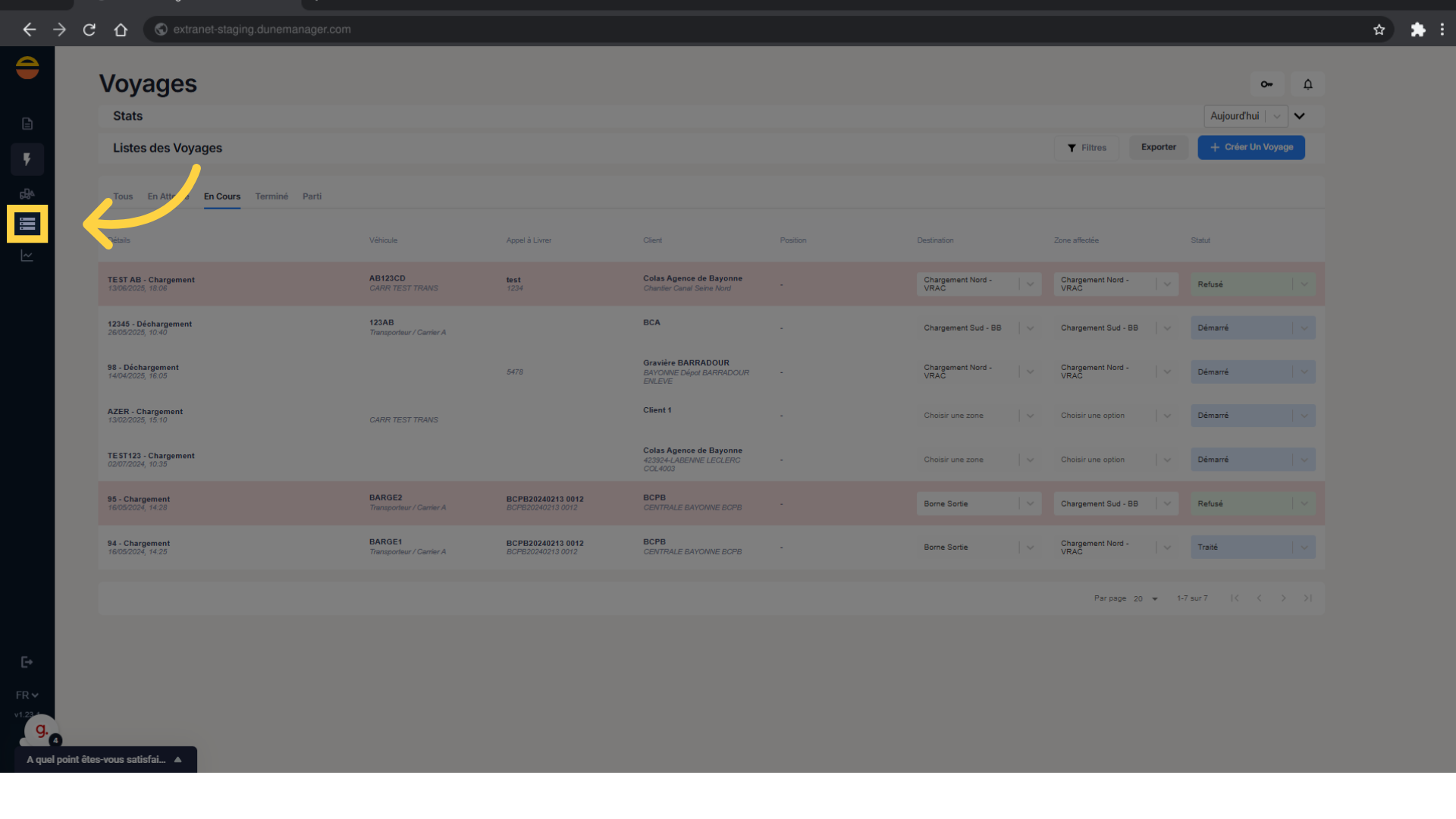The width and height of the screenshot is (1456, 819).
Task: Switch to the Terminé tab
Action: [271, 196]
